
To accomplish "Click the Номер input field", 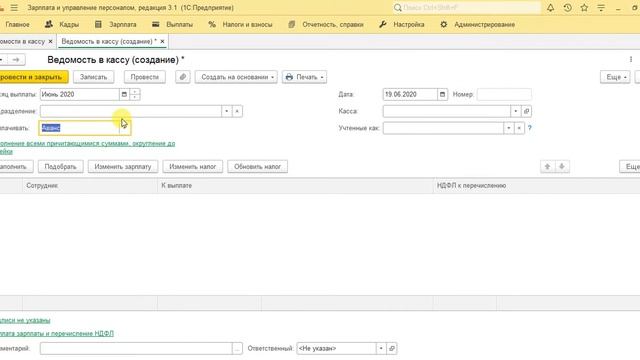I will pyautogui.click(x=504, y=94).
